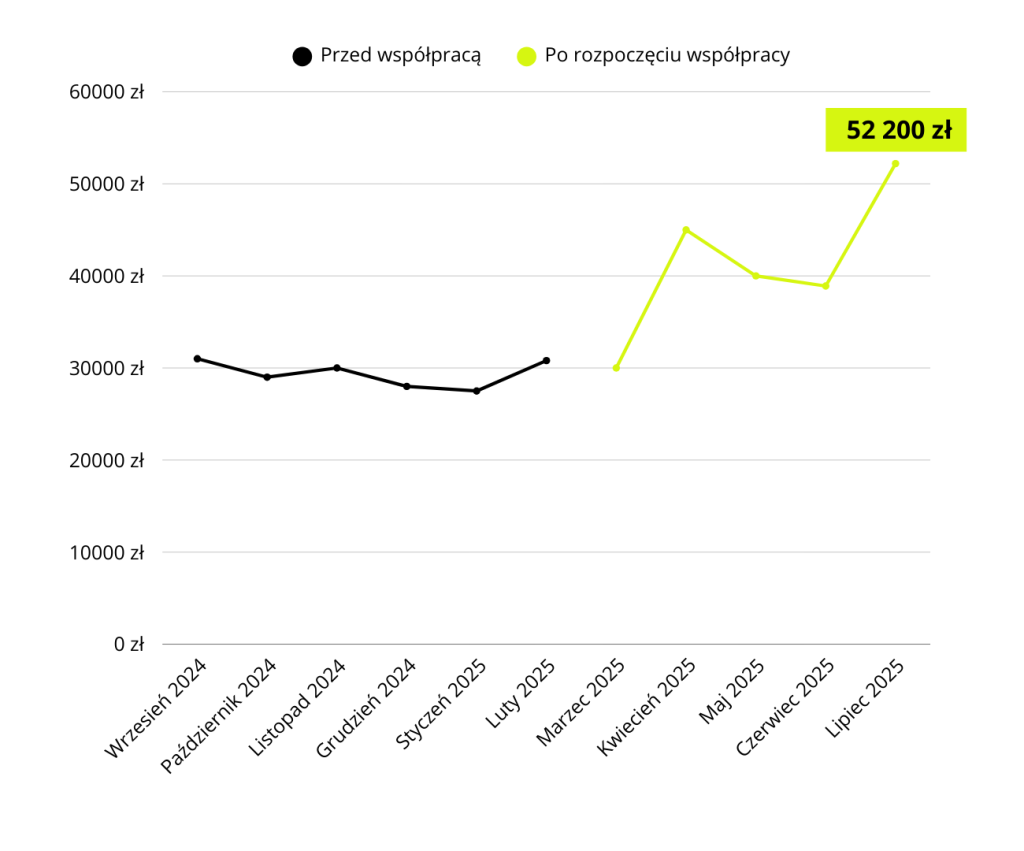Select the Kwiecień 2025 peak data point
The height and width of the screenshot is (851, 1024).
click(x=686, y=230)
